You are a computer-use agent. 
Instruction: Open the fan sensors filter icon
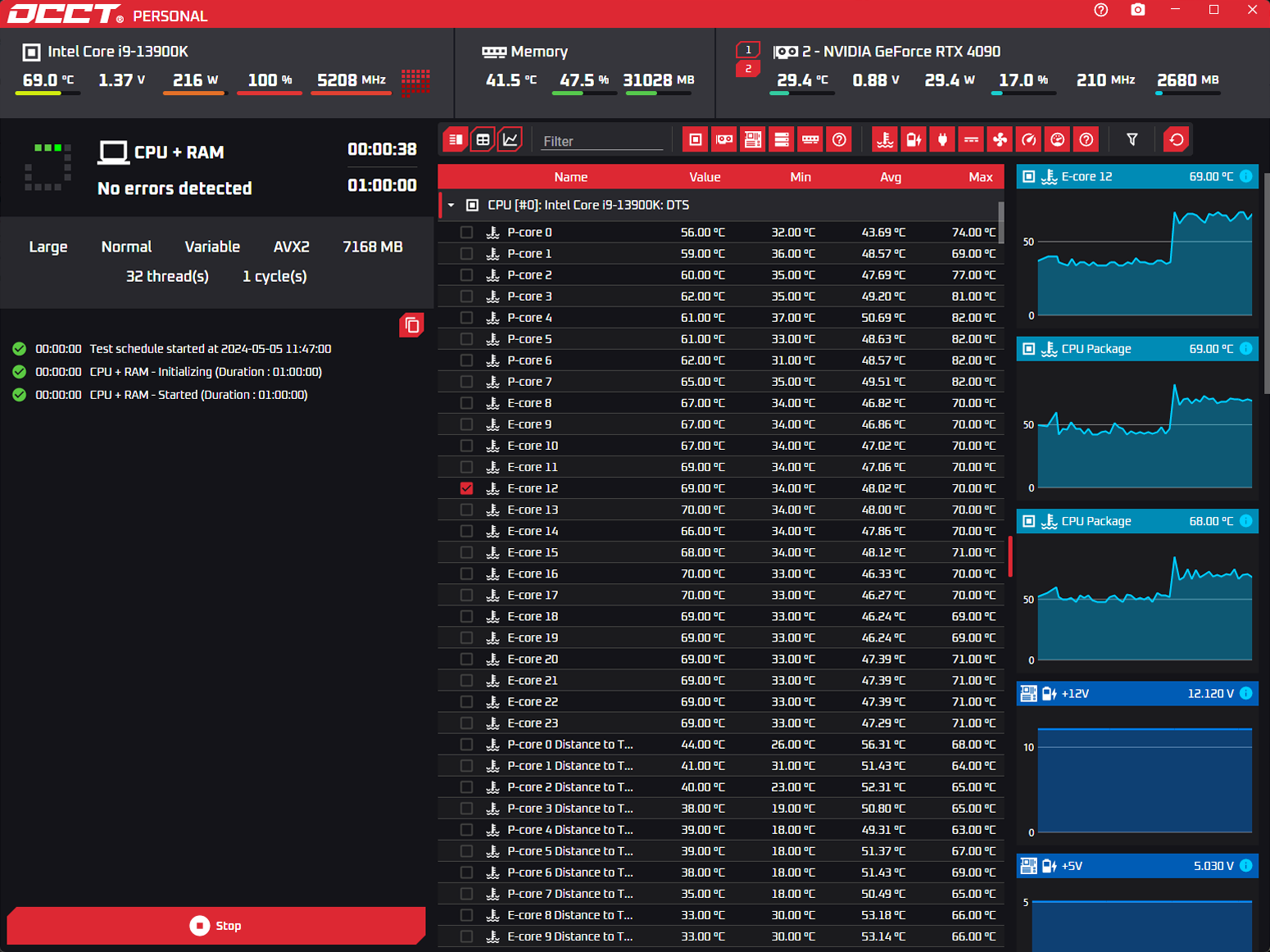pos(1000,139)
